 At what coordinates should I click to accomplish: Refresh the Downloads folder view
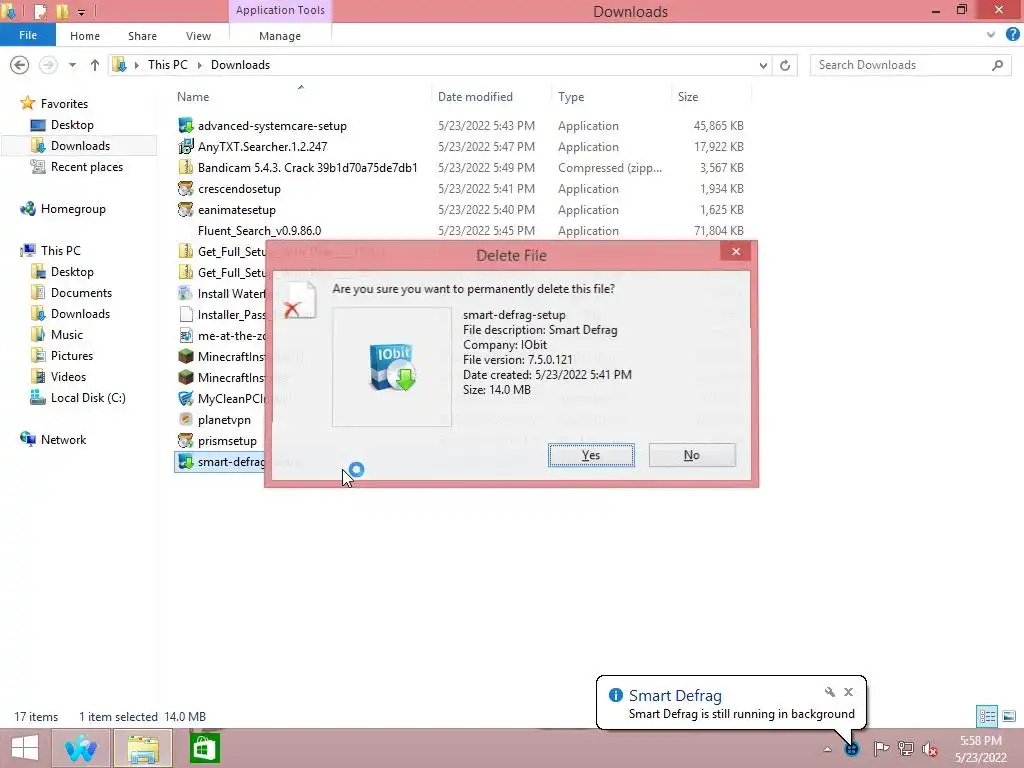pyautogui.click(x=785, y=65)
